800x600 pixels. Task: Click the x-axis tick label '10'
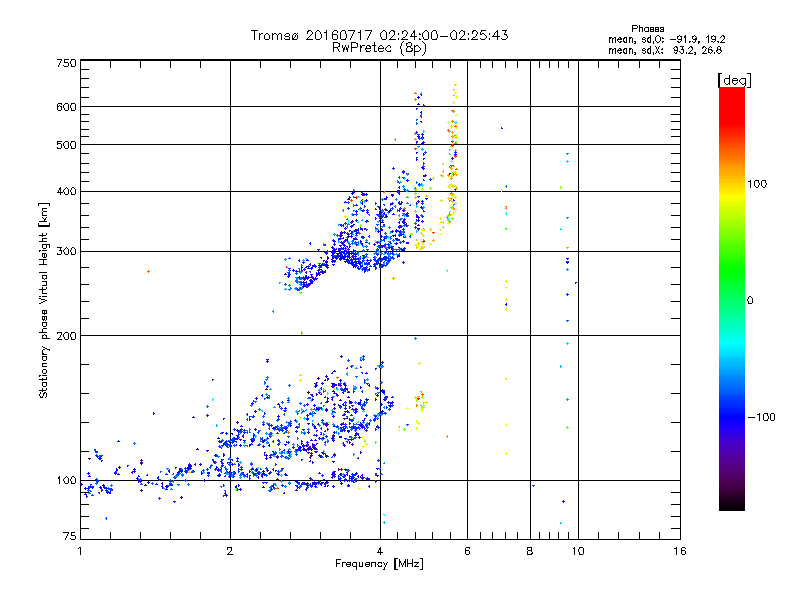[578, 551]
